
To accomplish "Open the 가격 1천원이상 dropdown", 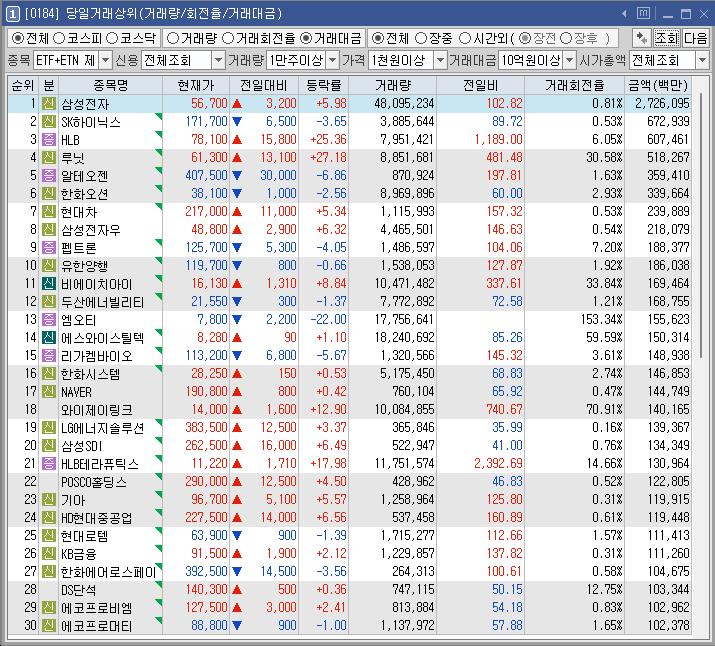I will coord(440,60).
